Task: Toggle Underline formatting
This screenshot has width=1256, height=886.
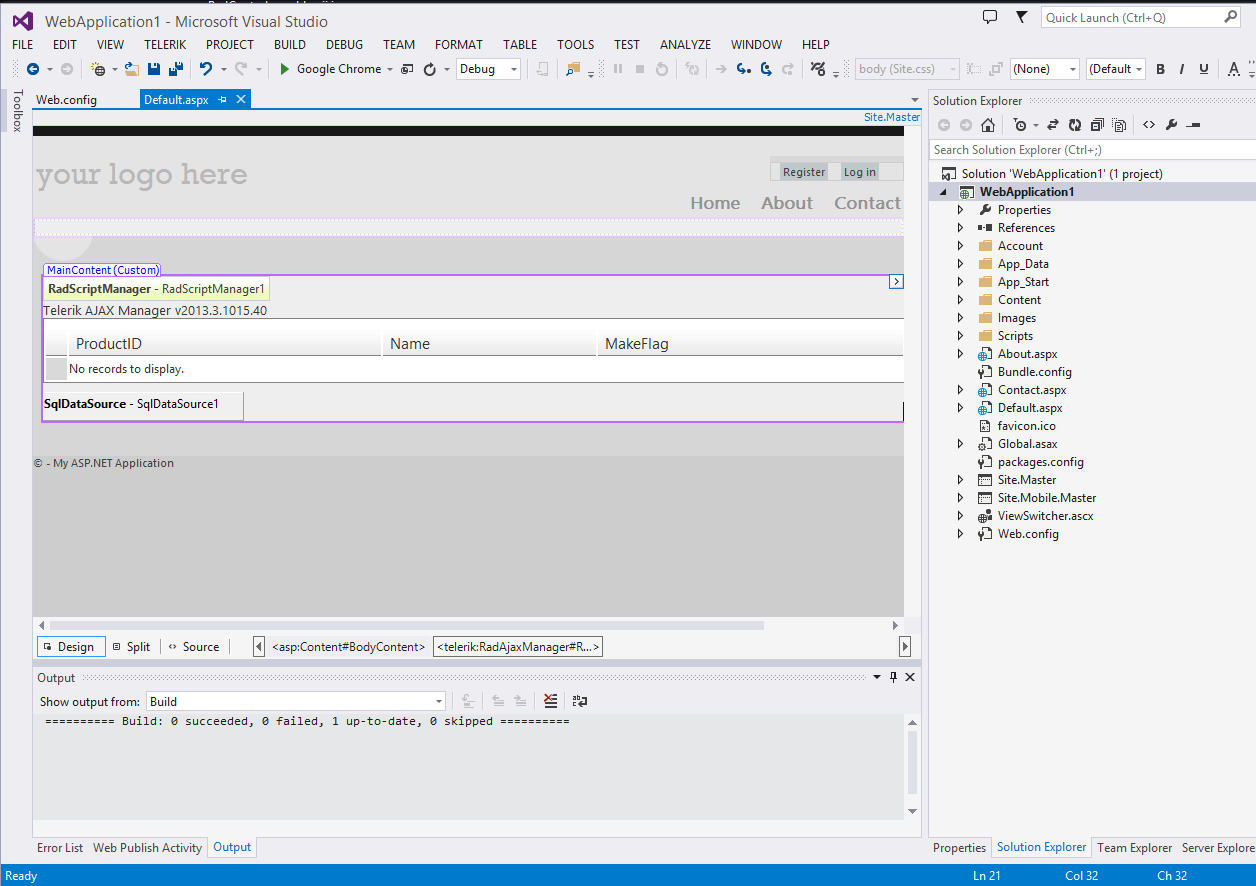Action: tap(1204, 69)
